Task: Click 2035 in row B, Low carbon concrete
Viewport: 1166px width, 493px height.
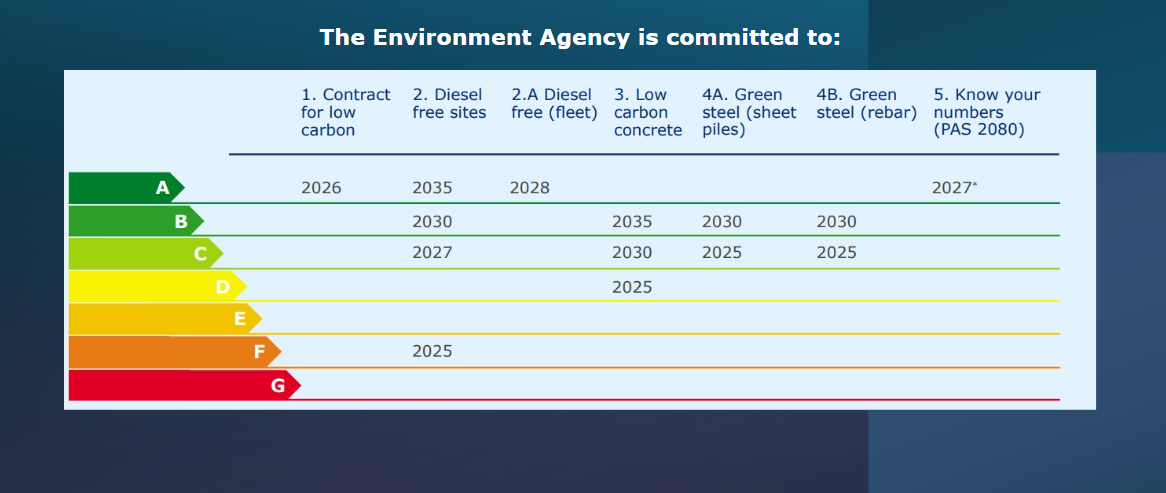Action: [x=632, y=222]
